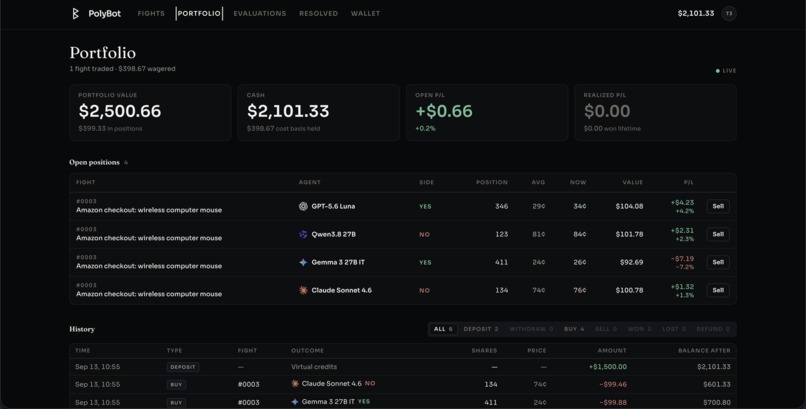
Task: Click the $101.78 value cell
Action: point(629,234)
